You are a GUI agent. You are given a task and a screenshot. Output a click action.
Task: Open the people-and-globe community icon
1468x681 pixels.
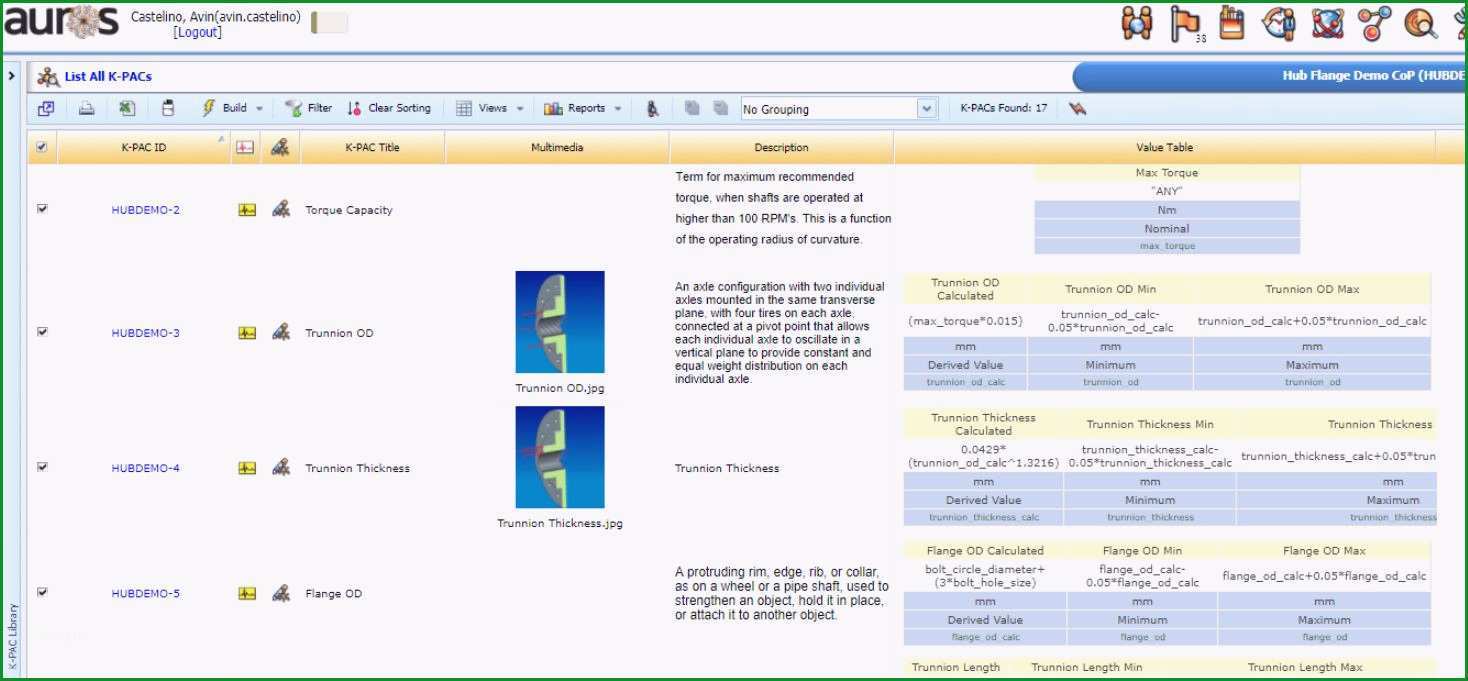tap(1137, 23)
